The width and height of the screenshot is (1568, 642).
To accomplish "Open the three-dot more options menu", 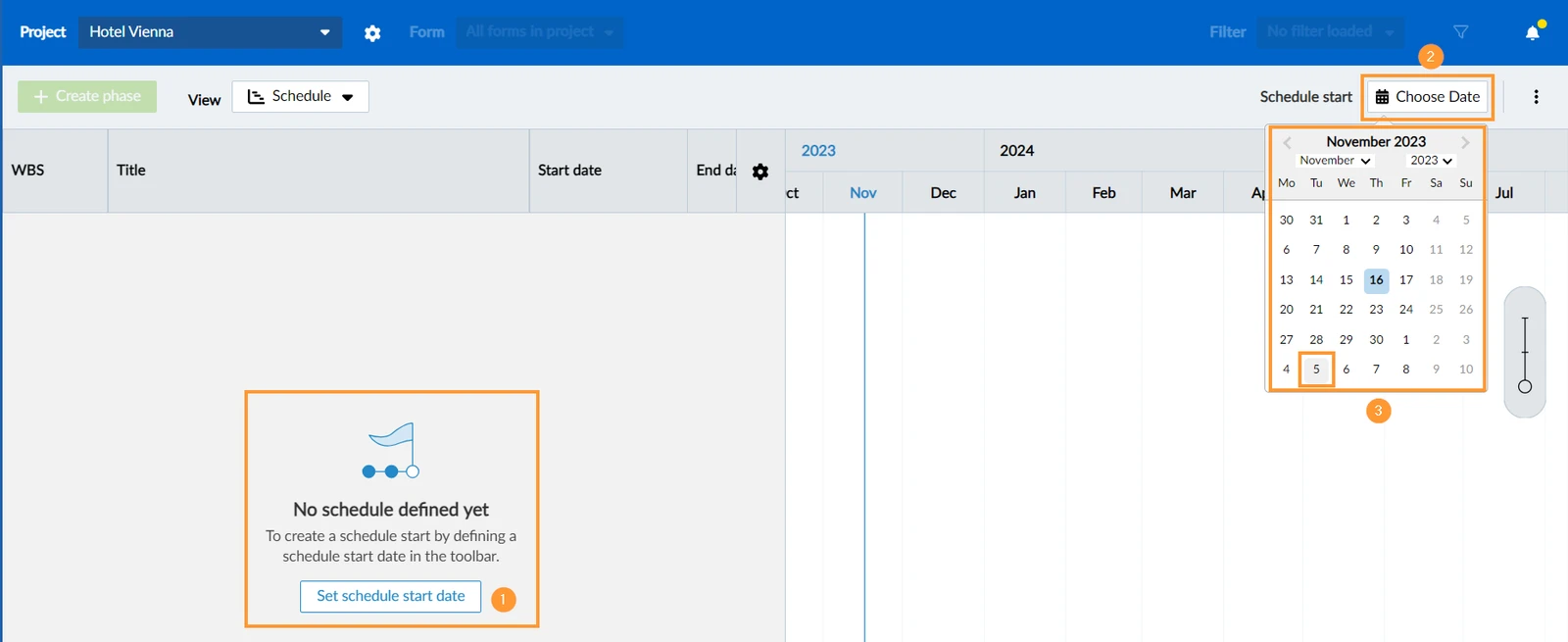I will point(1536,96).
